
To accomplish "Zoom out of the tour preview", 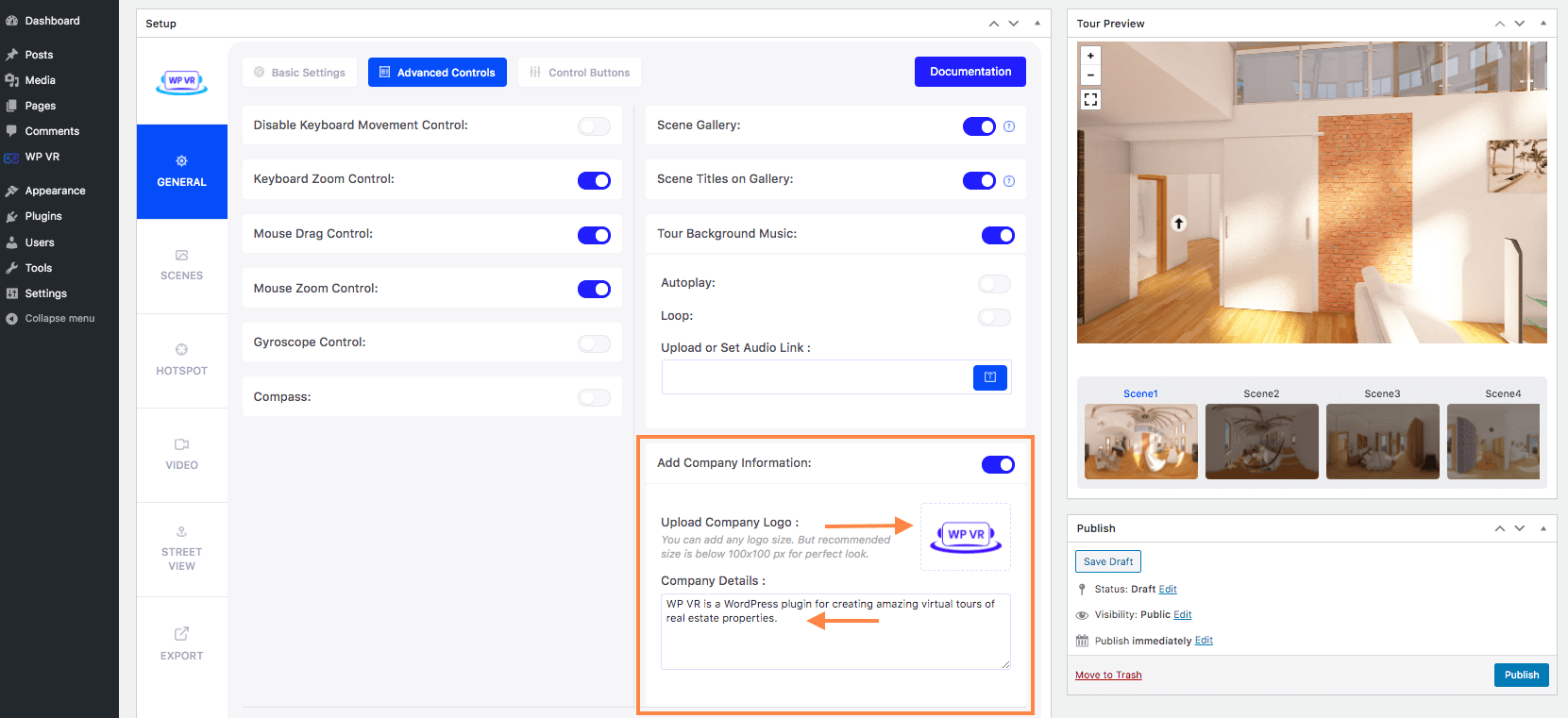I will [x=1090, y=75].
